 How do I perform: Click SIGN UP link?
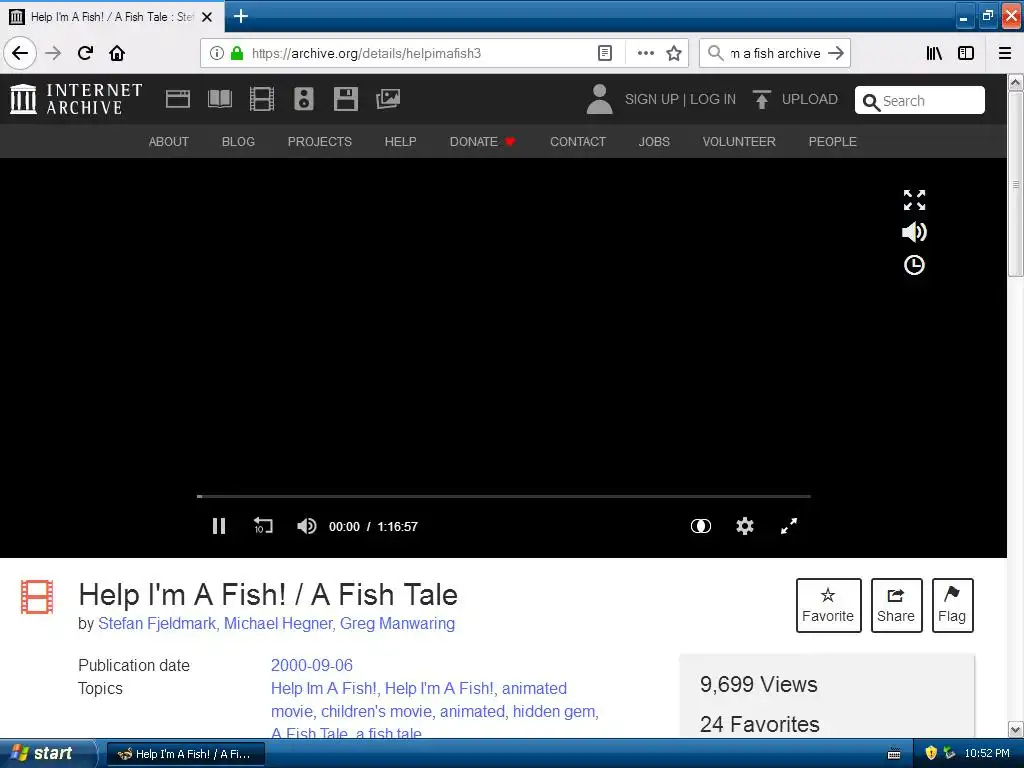click(652, 99)
